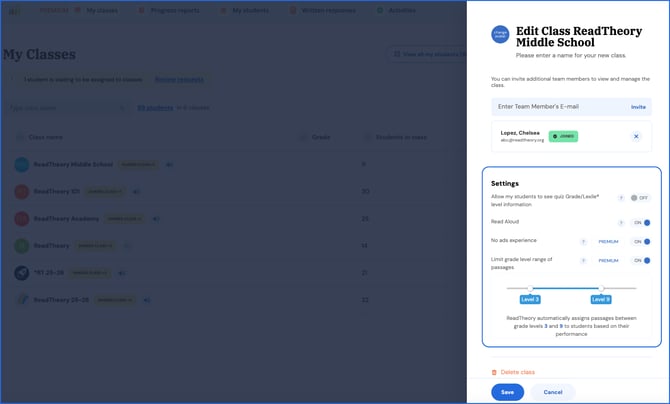Click the Level 3 lower slider handle
670x404 pixels.
pyautogui.click(x=530, y=289)
